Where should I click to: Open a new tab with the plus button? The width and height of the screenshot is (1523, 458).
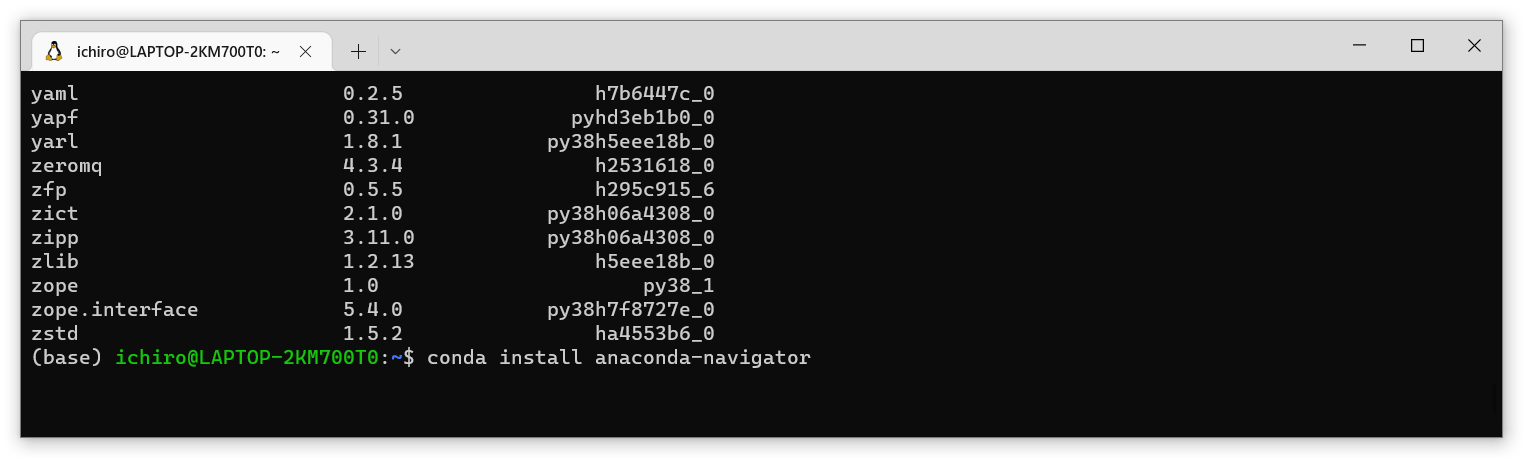coord(358,51)
